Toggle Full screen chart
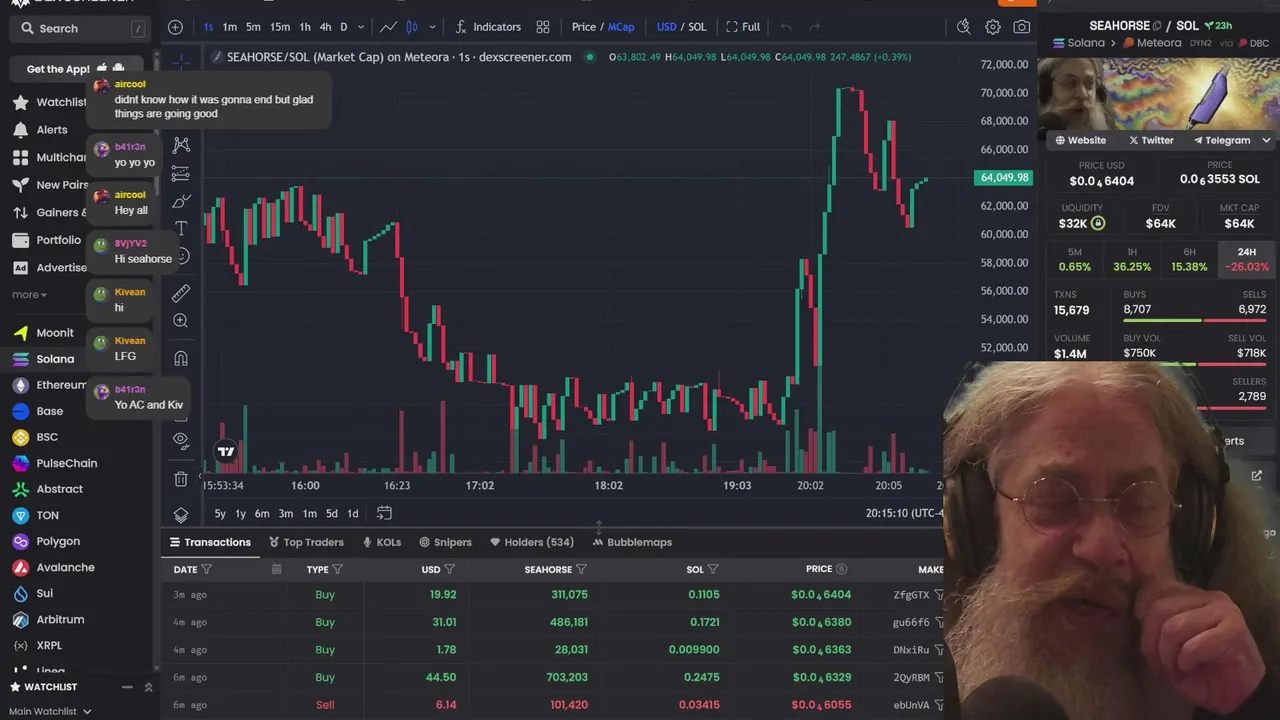 click(743, 27)
